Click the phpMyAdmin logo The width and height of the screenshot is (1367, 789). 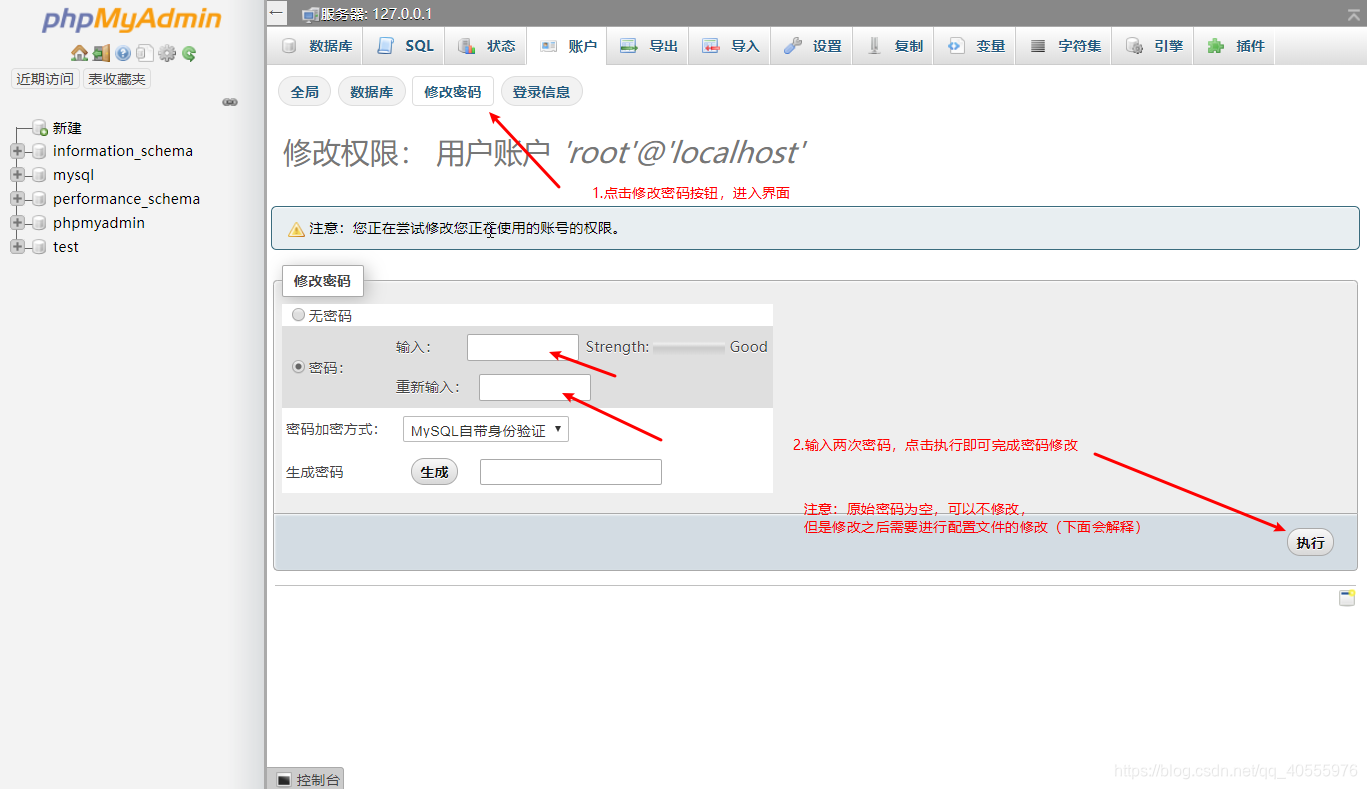(132, 20)
